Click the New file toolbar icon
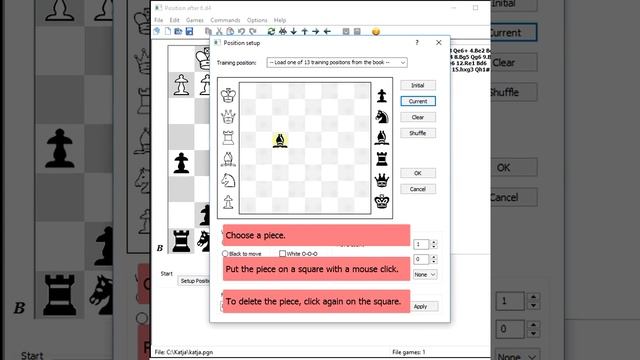Image resolution: width=640 pixels, height=360 pixels. (x=168, y=31)
